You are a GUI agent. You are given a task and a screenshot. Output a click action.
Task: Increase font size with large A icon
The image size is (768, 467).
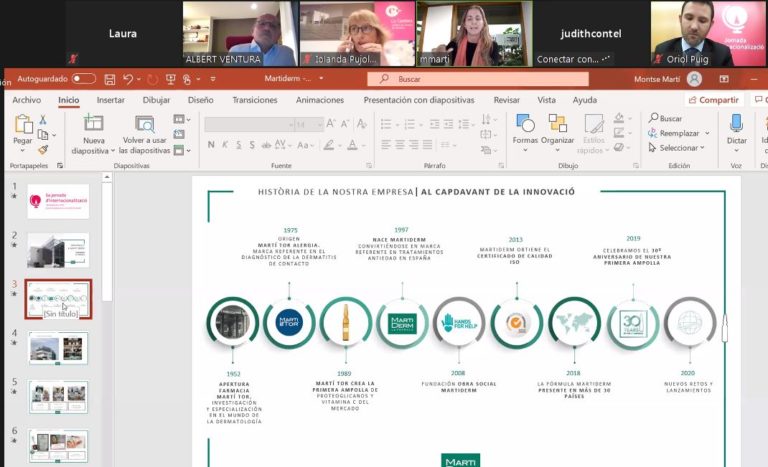click(331, 123)
